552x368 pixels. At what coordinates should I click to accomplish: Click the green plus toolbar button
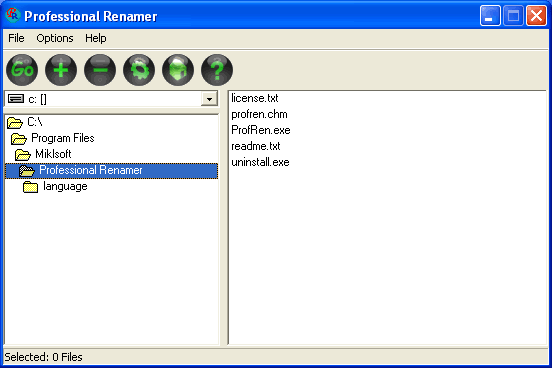coord(61,70)
